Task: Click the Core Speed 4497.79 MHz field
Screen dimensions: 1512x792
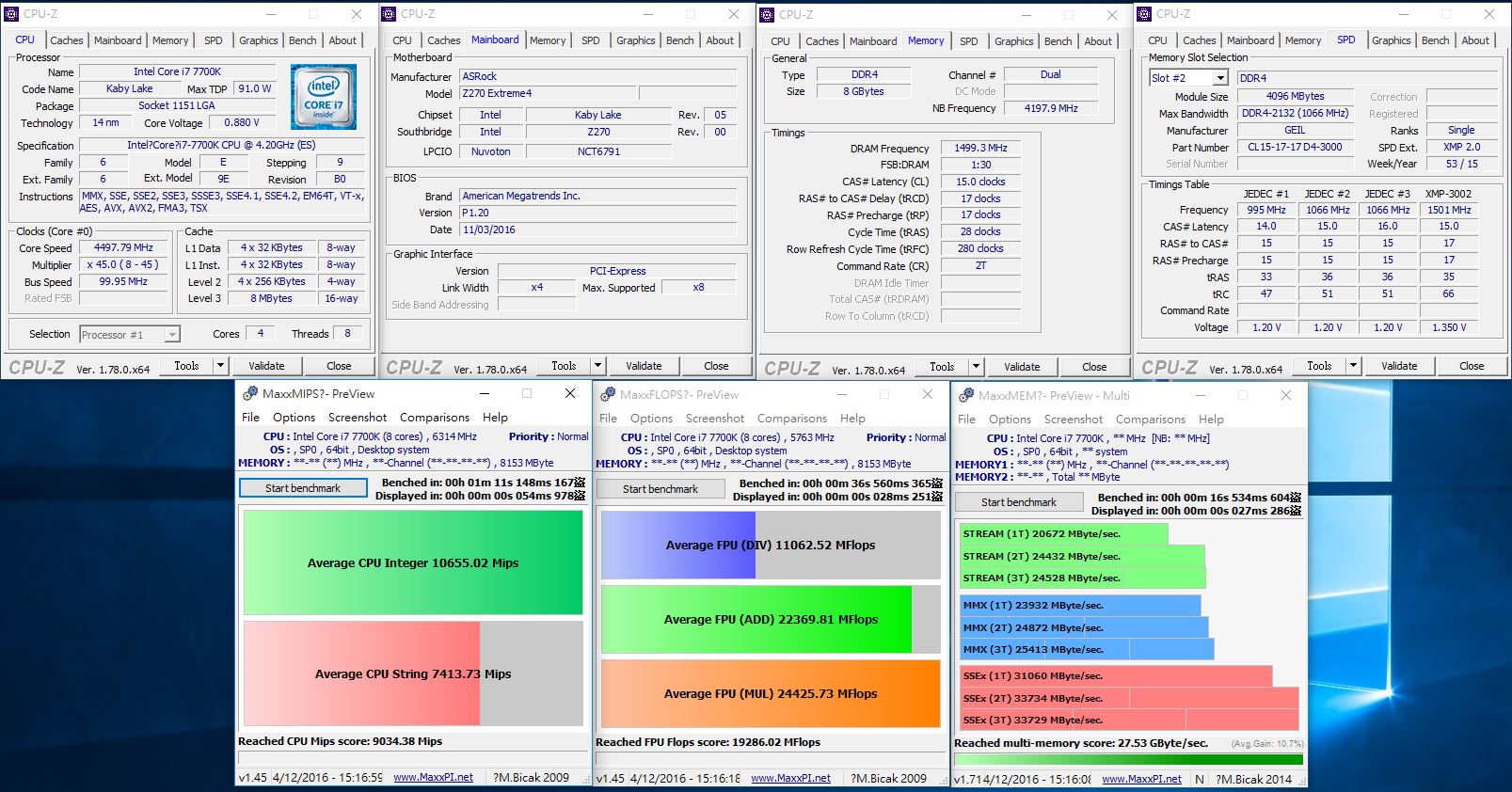Action: coord(123,247)
